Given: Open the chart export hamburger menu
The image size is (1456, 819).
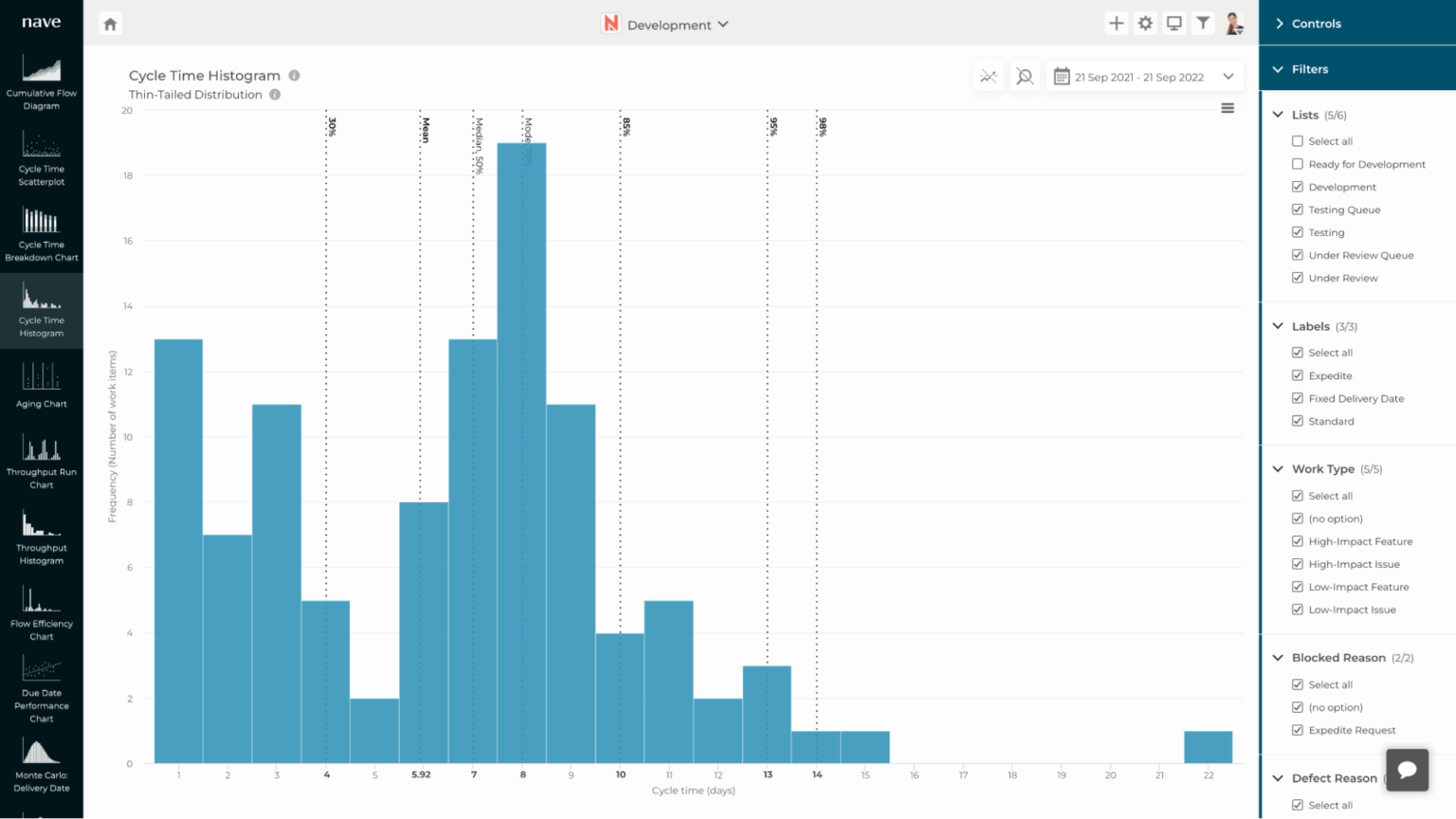Looking at the screenshot, I should (1227, 107).
